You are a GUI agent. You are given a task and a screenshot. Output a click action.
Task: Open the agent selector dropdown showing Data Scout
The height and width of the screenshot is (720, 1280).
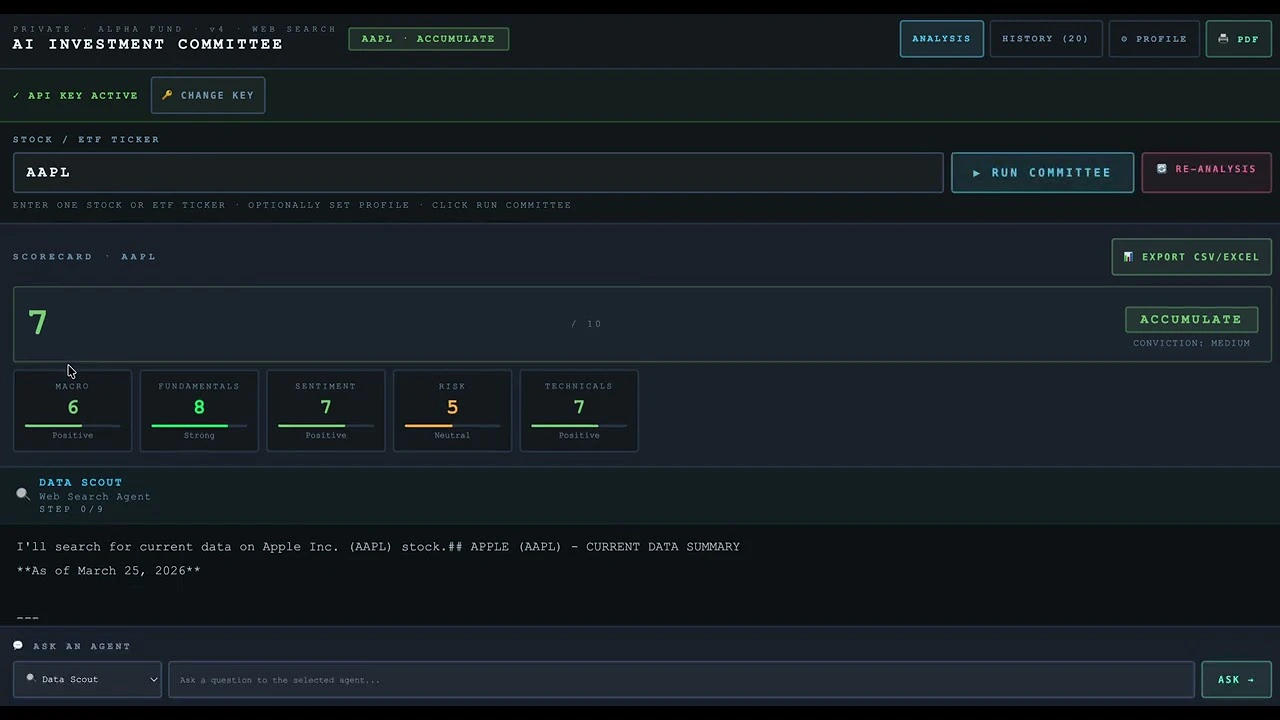[87, 679]
